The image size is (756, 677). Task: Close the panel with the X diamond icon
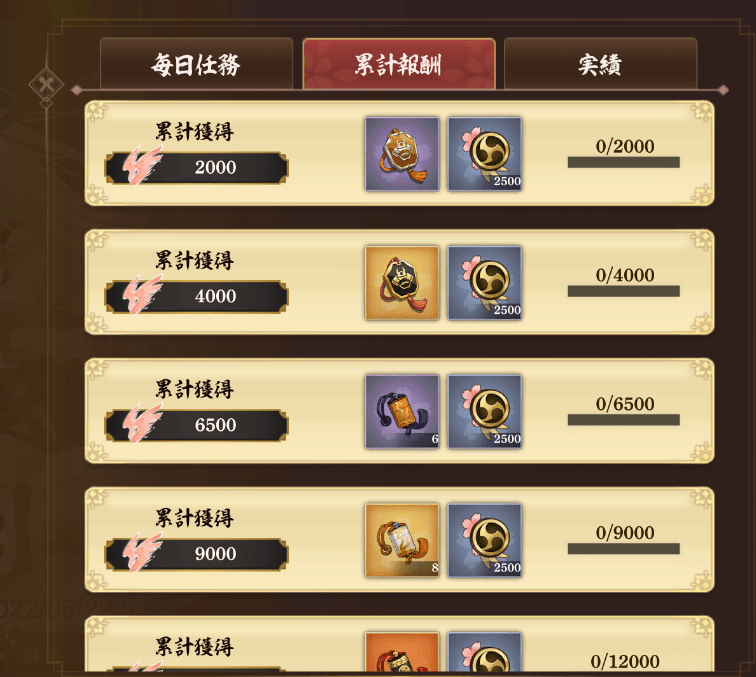pyautogui.click(x=46, y=85)
